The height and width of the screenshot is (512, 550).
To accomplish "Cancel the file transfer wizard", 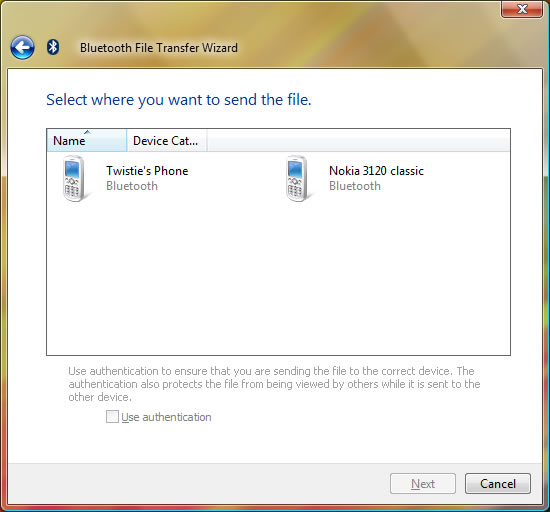I will click(498, 484).
